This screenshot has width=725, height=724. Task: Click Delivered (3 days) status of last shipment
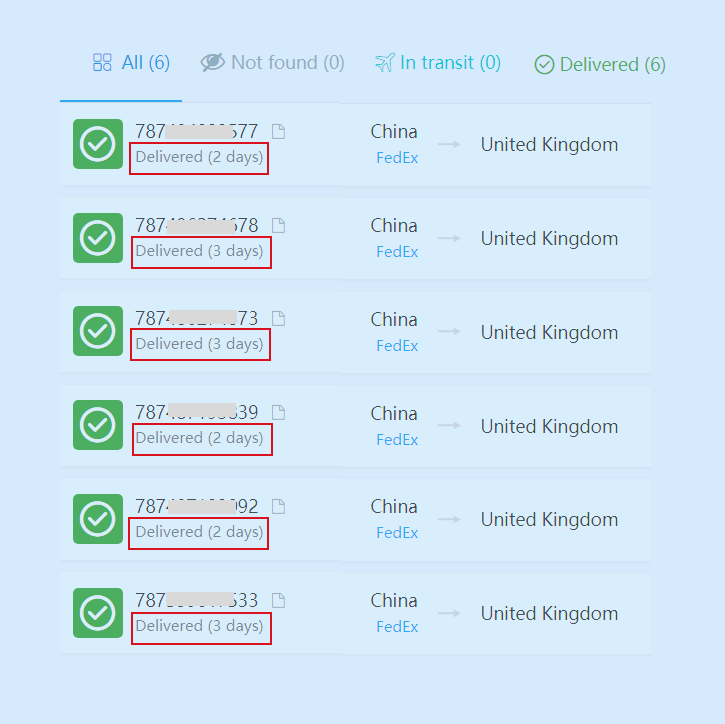pyautogui.click(x=199, y=626)
